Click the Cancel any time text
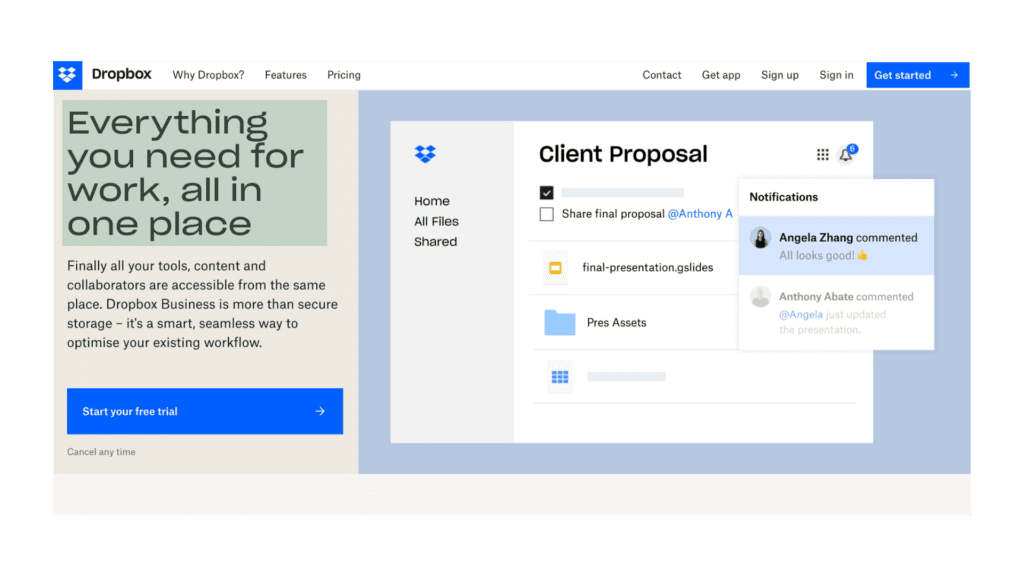Image resolution: width=1024 pixels, height=576 pixels. (x=101, y=452)
